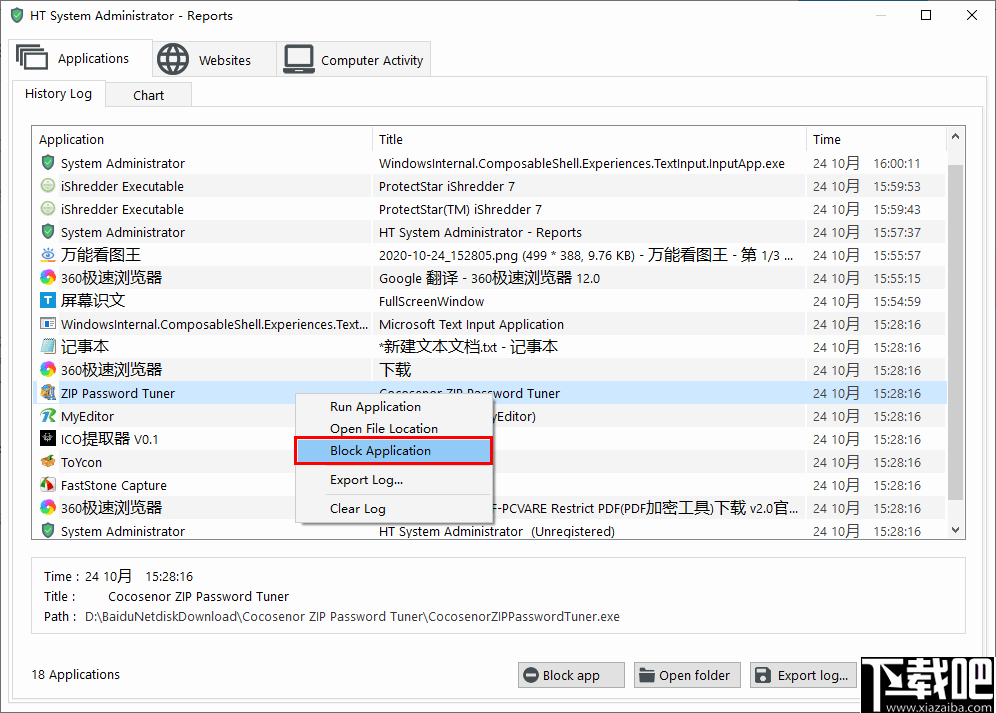Click the Open folder button
The height and width of the screenshot is (713, 996).
(x=687, y=675)
